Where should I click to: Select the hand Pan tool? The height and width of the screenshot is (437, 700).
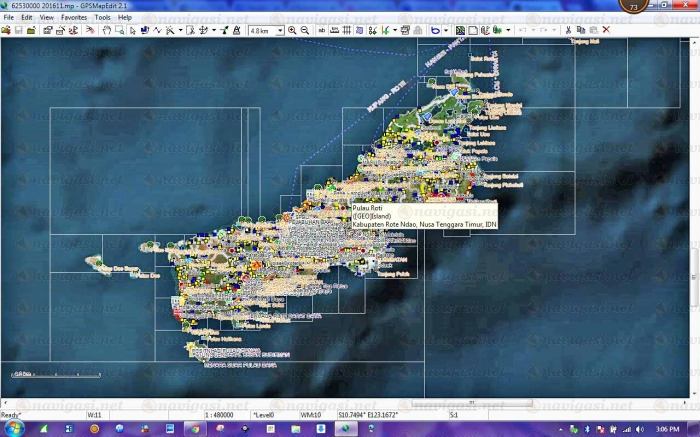click(x=106, y=30)
